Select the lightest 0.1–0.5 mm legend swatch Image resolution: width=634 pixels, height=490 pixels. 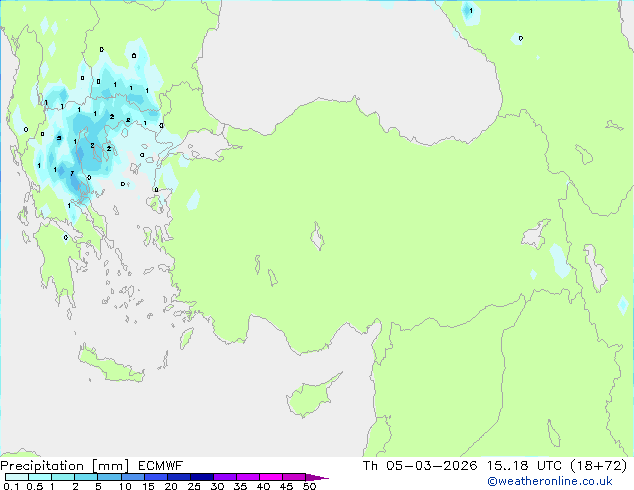pos(16,477)
